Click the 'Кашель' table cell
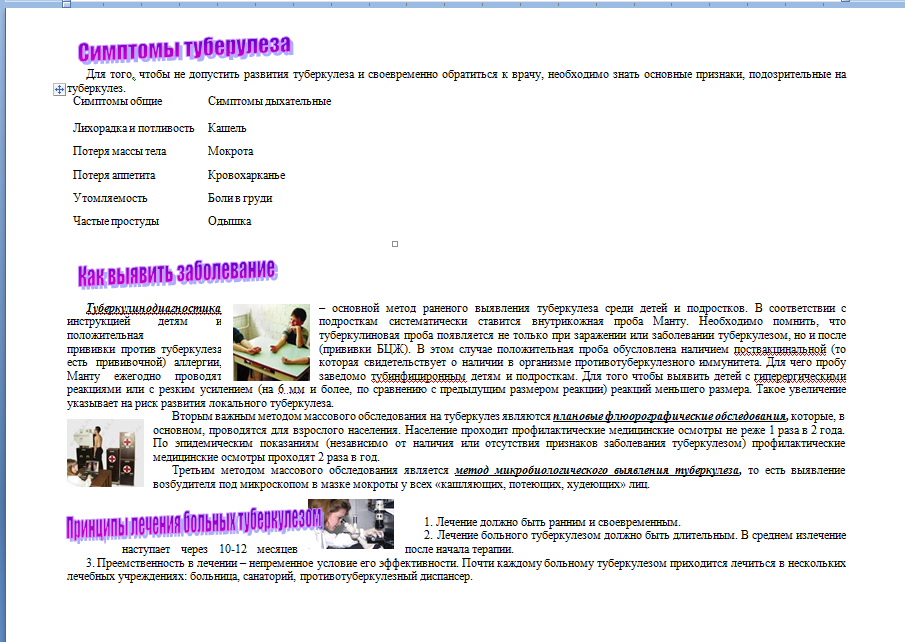Viewport: 905px width, 642px height. click(x=227, y=128)
